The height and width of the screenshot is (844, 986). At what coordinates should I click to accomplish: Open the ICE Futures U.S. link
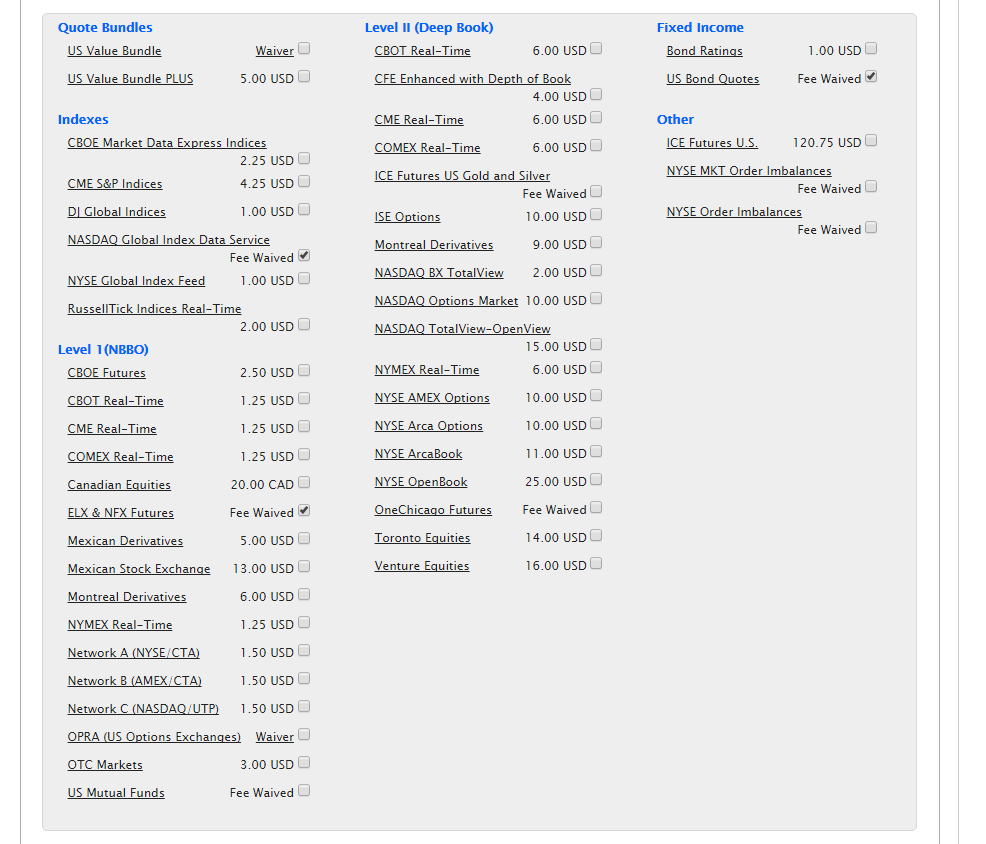click(712, 143)
